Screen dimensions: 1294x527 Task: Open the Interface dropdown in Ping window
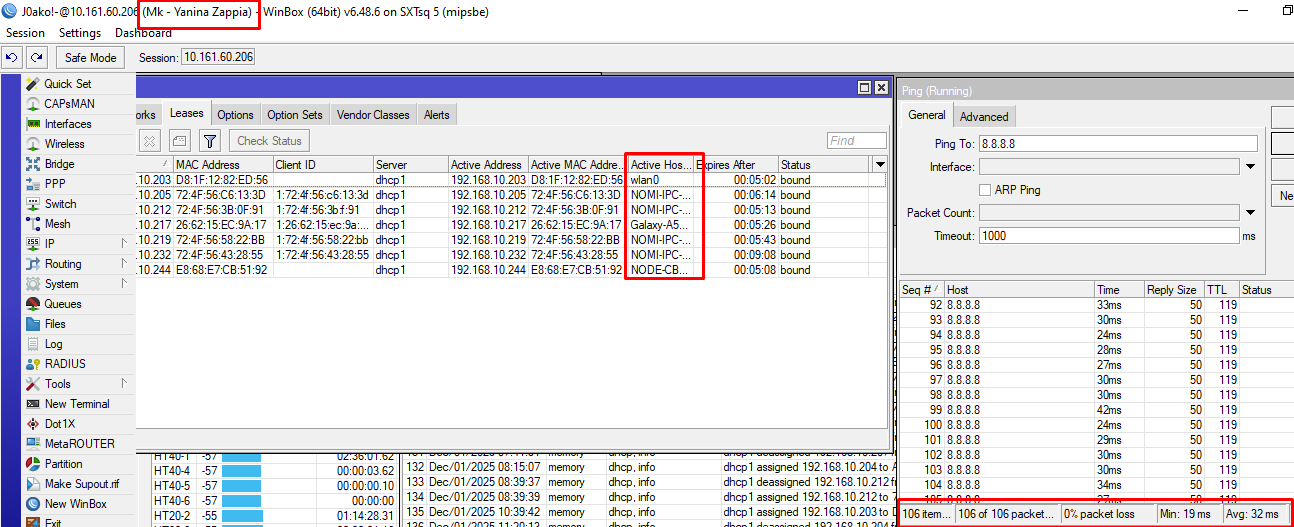pyautogui.click(x=1250, y=167)
